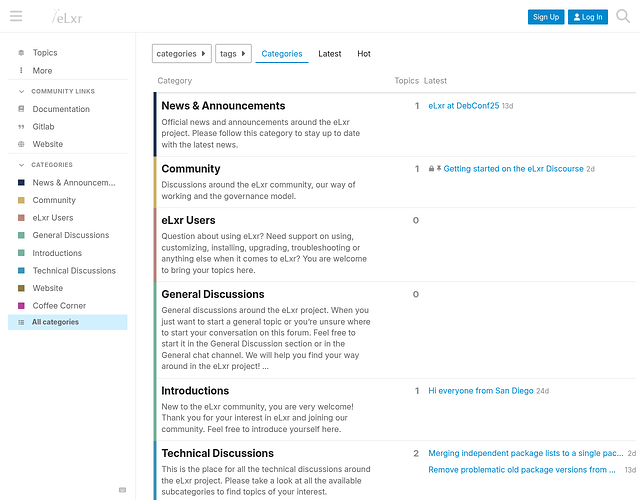
Task: Click the Documentation book icon in sidebar
Action: coord(21,109)
